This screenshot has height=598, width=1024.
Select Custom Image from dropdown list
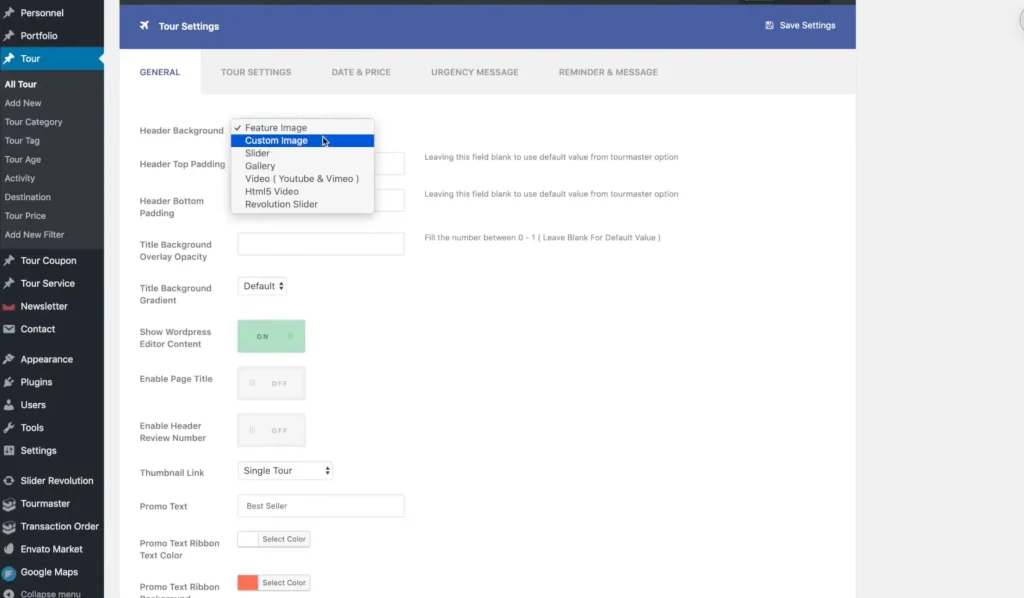[277, 141]
